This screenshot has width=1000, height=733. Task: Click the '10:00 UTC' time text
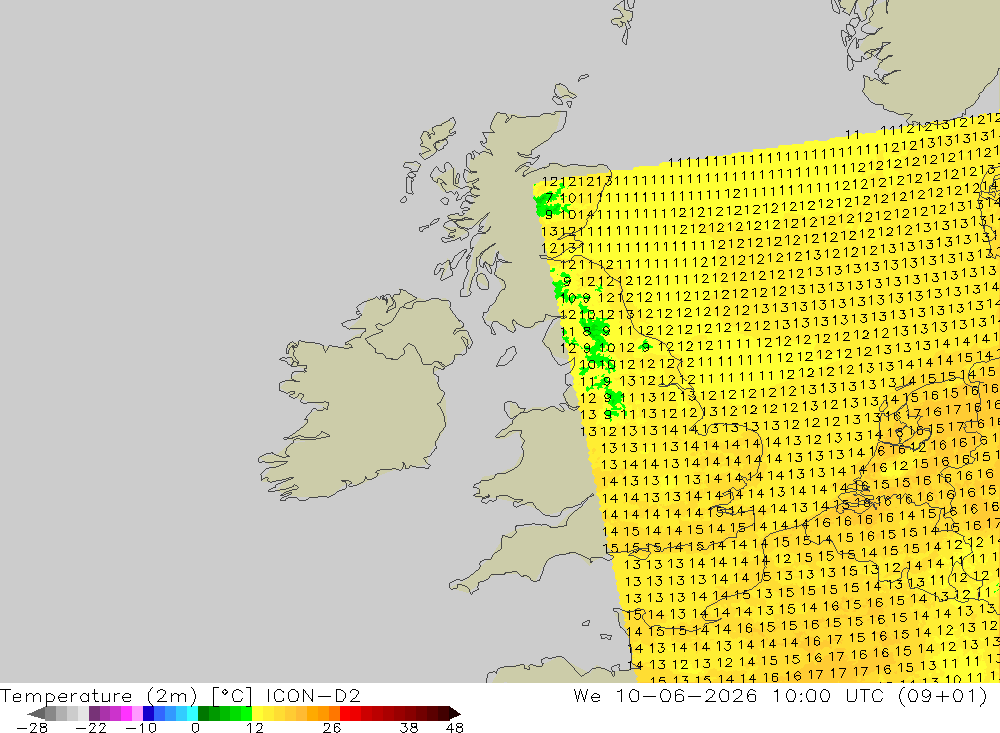pyautogui.click(x=828, y=695)
